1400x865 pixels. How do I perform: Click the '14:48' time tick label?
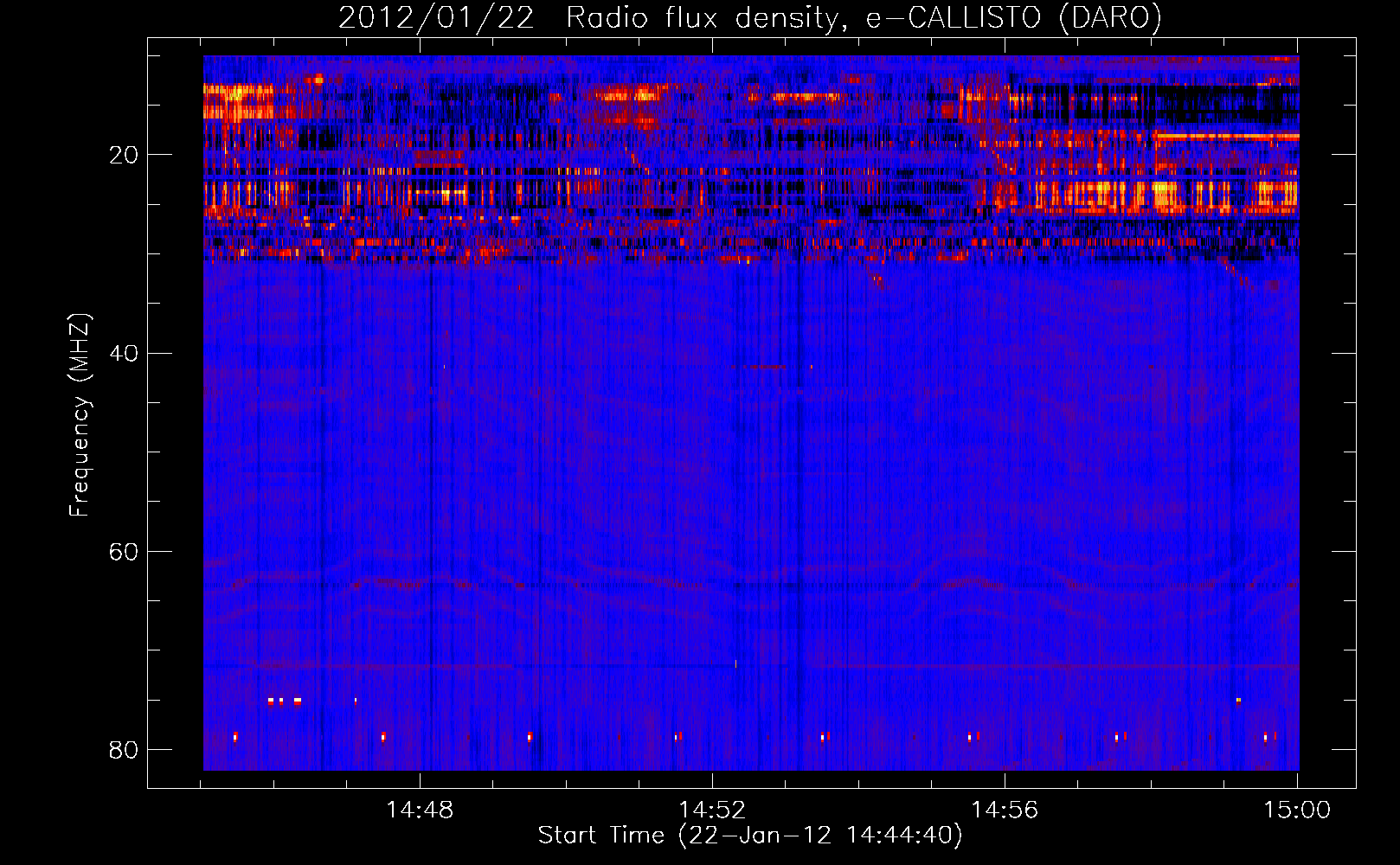(420, 811)
